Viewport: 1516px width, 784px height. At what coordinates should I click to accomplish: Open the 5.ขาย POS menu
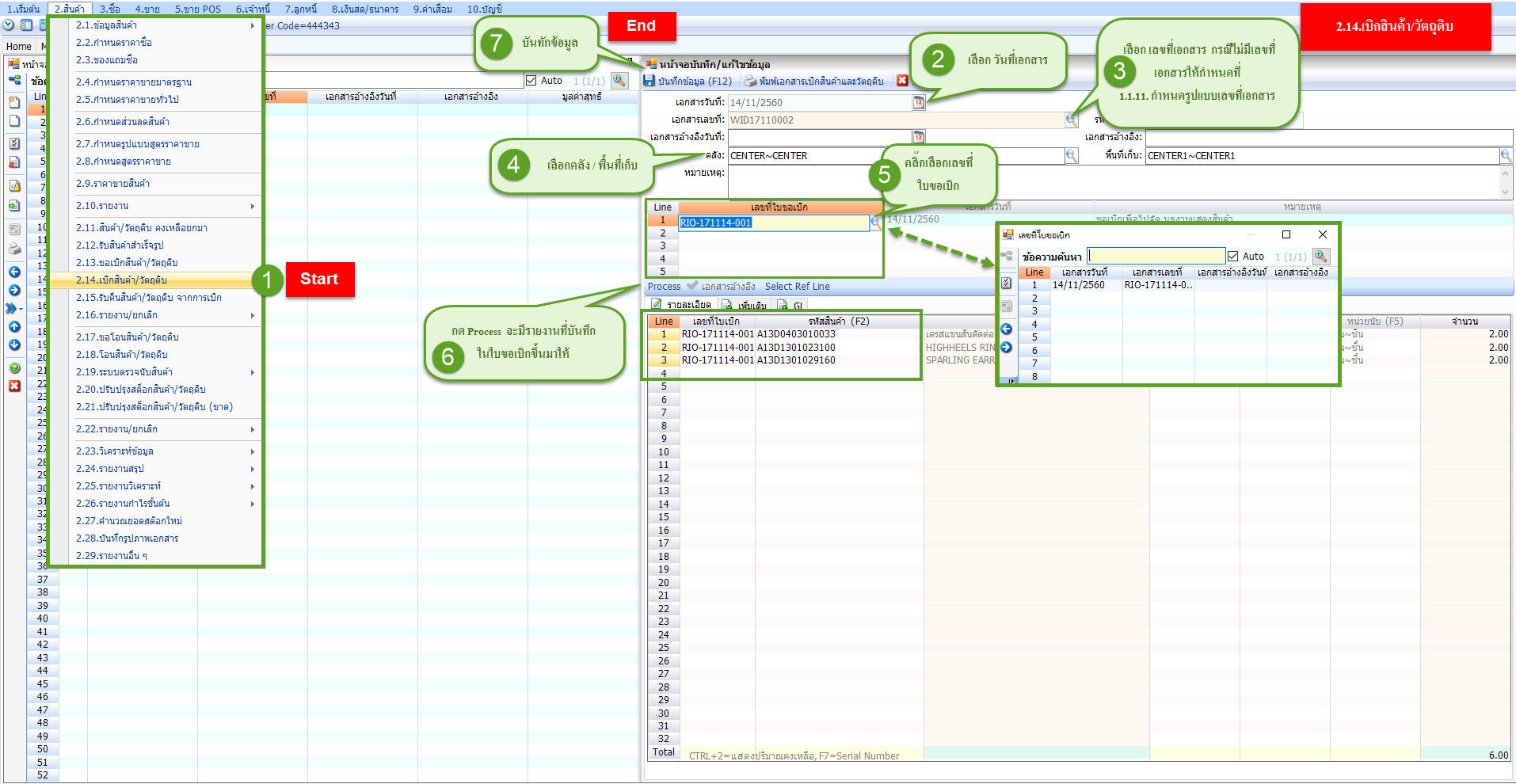[x=198, y=9]
